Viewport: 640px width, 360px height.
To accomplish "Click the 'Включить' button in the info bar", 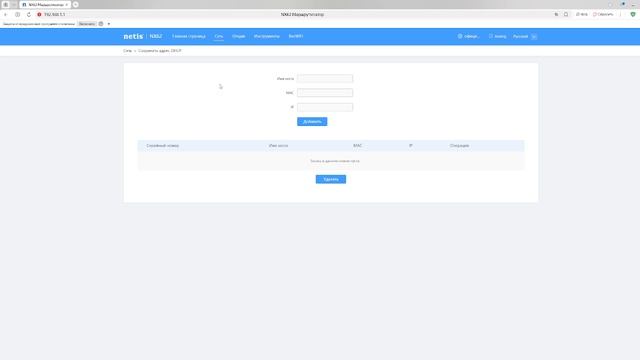I will tap(87, 24).
